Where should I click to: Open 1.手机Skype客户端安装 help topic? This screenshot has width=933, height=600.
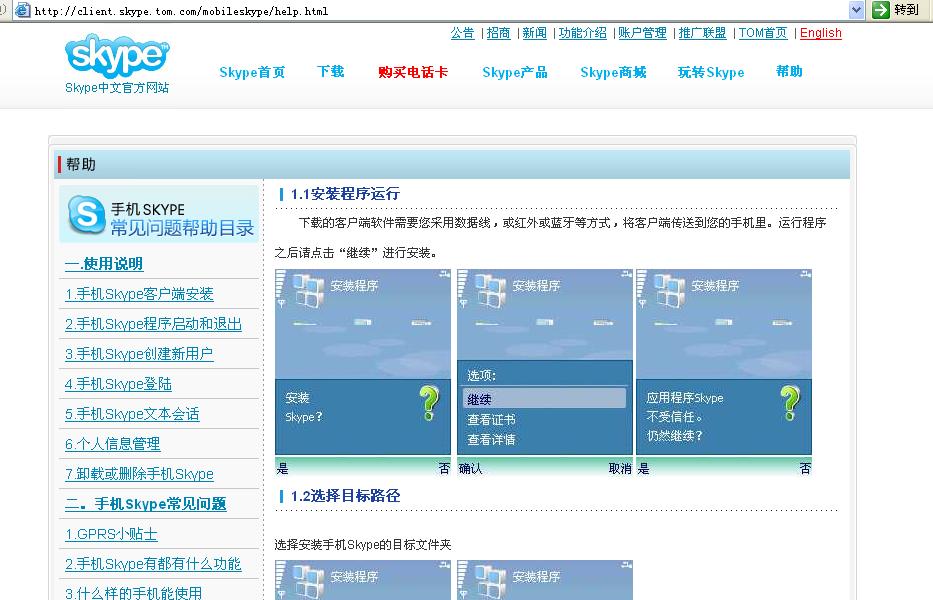click(x=139, y=293)
